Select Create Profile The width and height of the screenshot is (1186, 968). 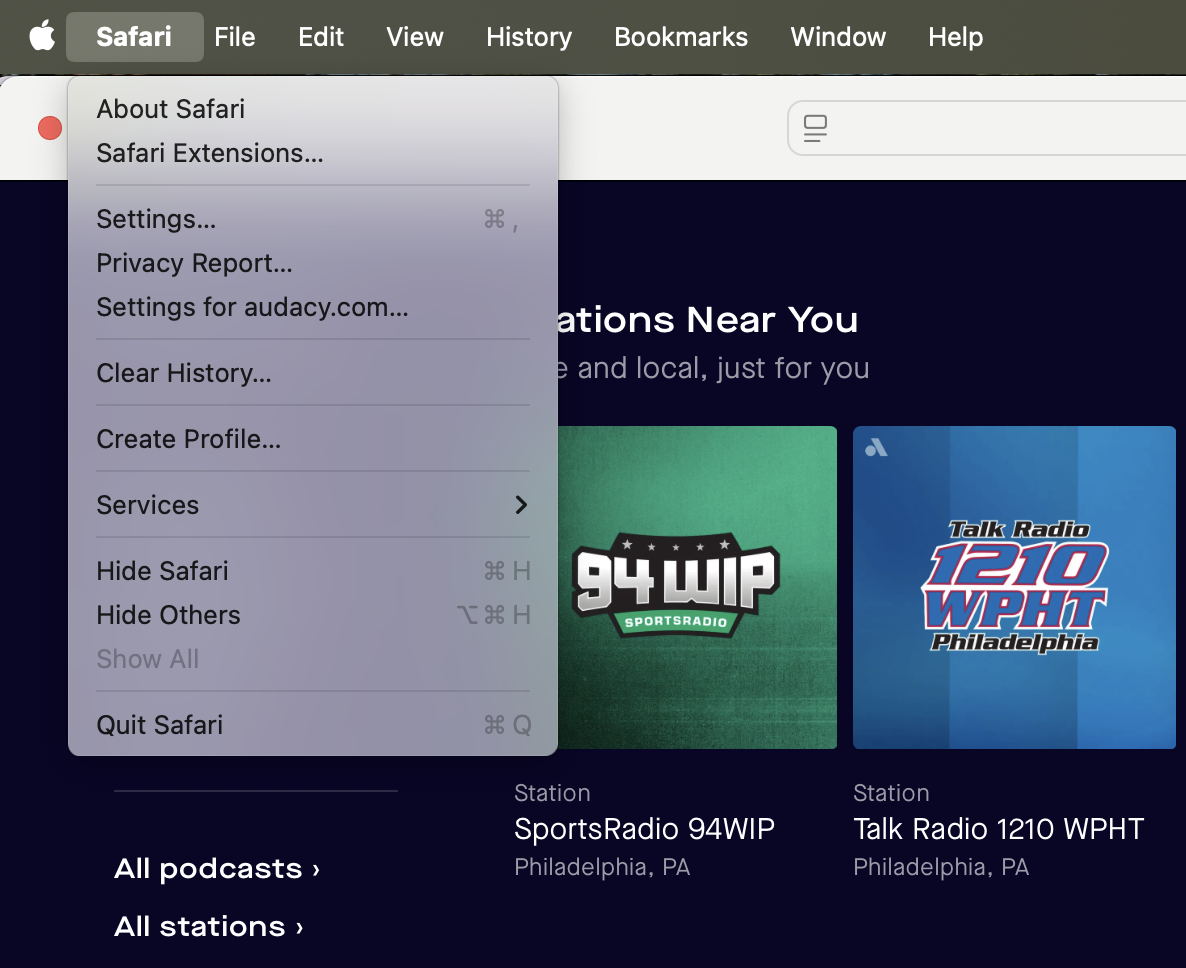[x=188, y=439]
